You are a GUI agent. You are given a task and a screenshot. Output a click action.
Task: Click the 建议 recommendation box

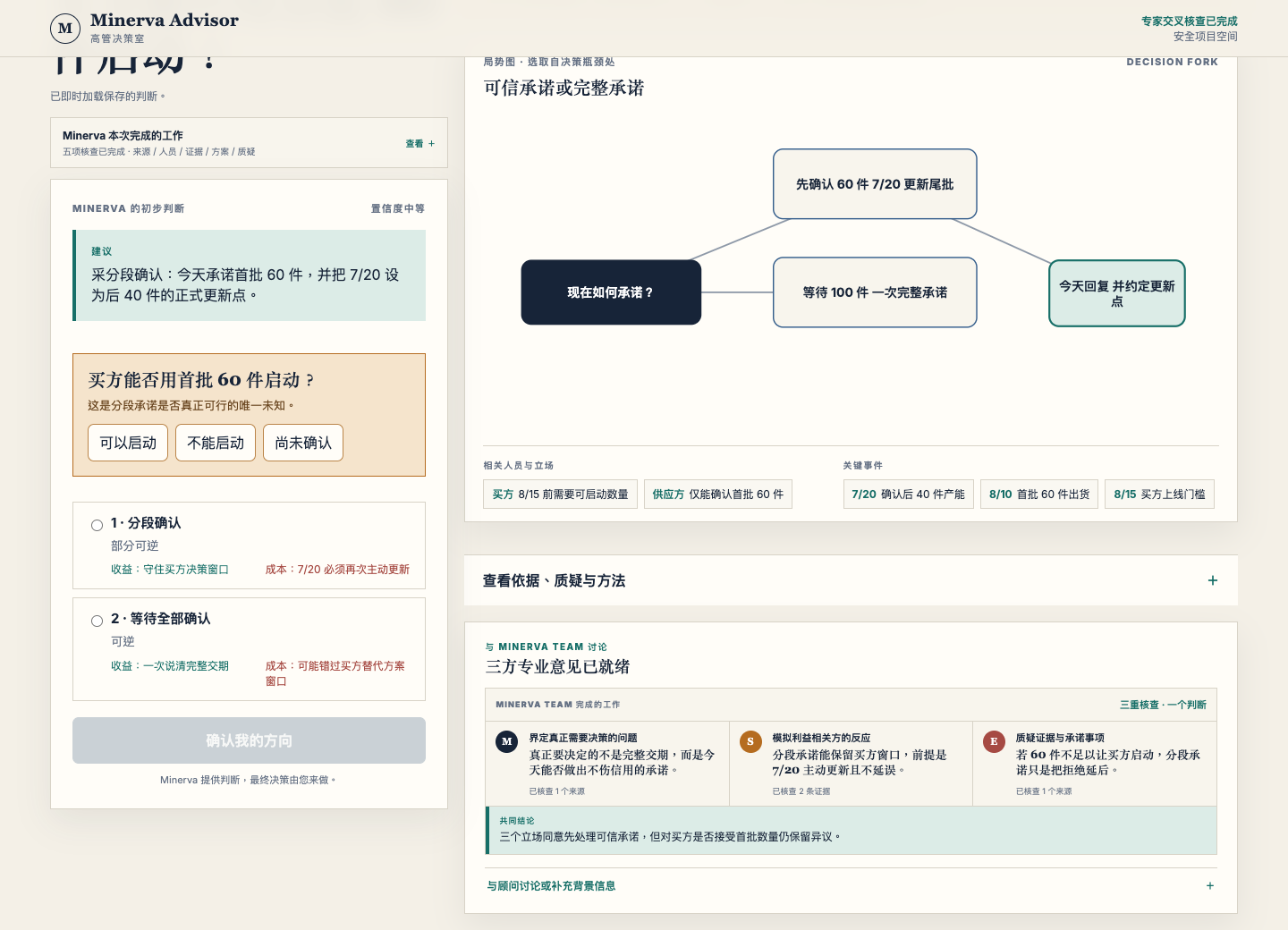pos(249,275)
